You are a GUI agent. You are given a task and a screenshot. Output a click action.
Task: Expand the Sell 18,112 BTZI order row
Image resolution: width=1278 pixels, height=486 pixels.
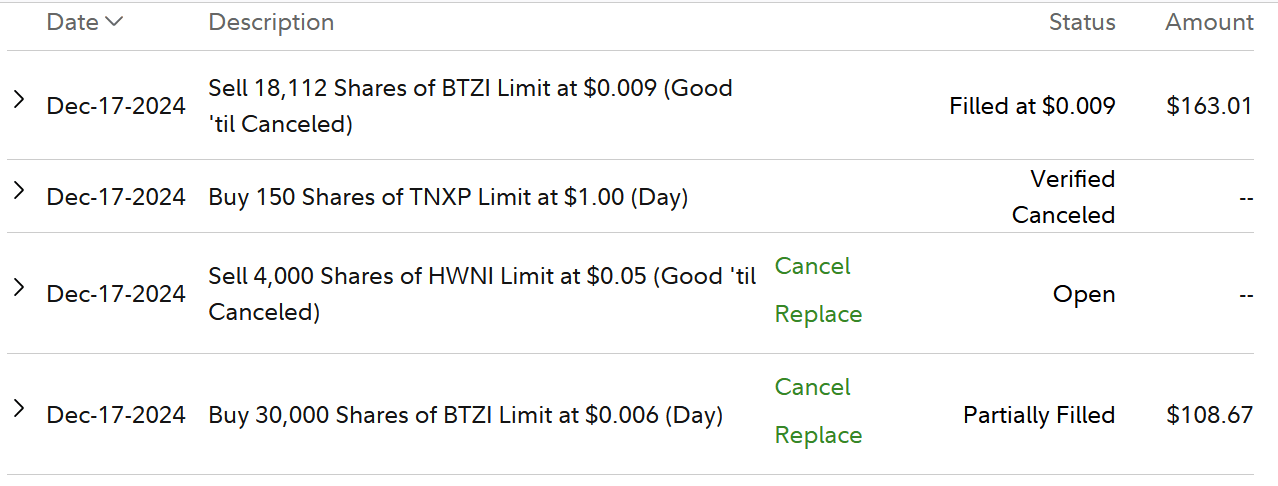pyautogui.click(x=18, y=99)
